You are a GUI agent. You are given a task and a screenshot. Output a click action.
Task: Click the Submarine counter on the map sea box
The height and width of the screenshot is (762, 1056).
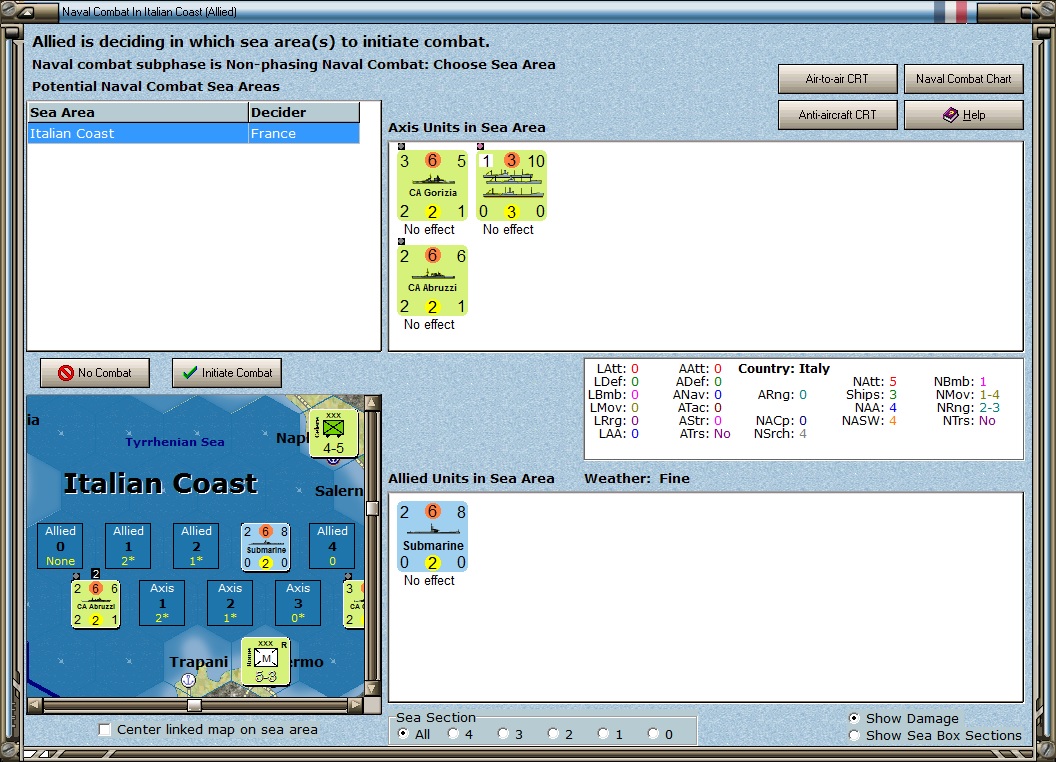[266, 547]
